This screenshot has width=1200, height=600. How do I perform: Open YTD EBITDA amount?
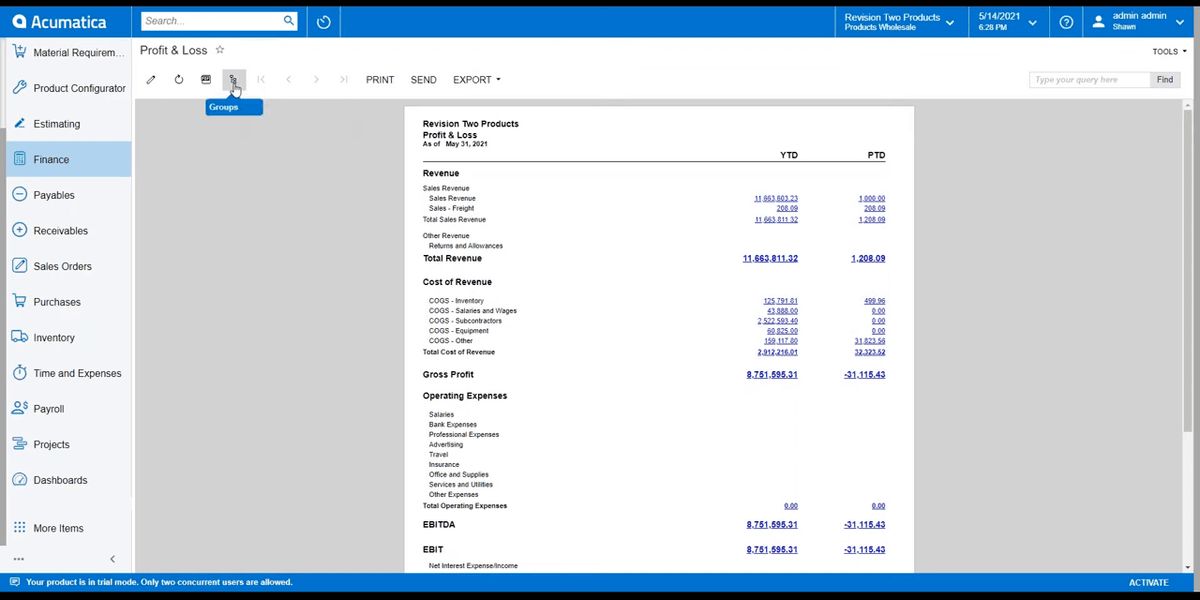tap(772, 524)
